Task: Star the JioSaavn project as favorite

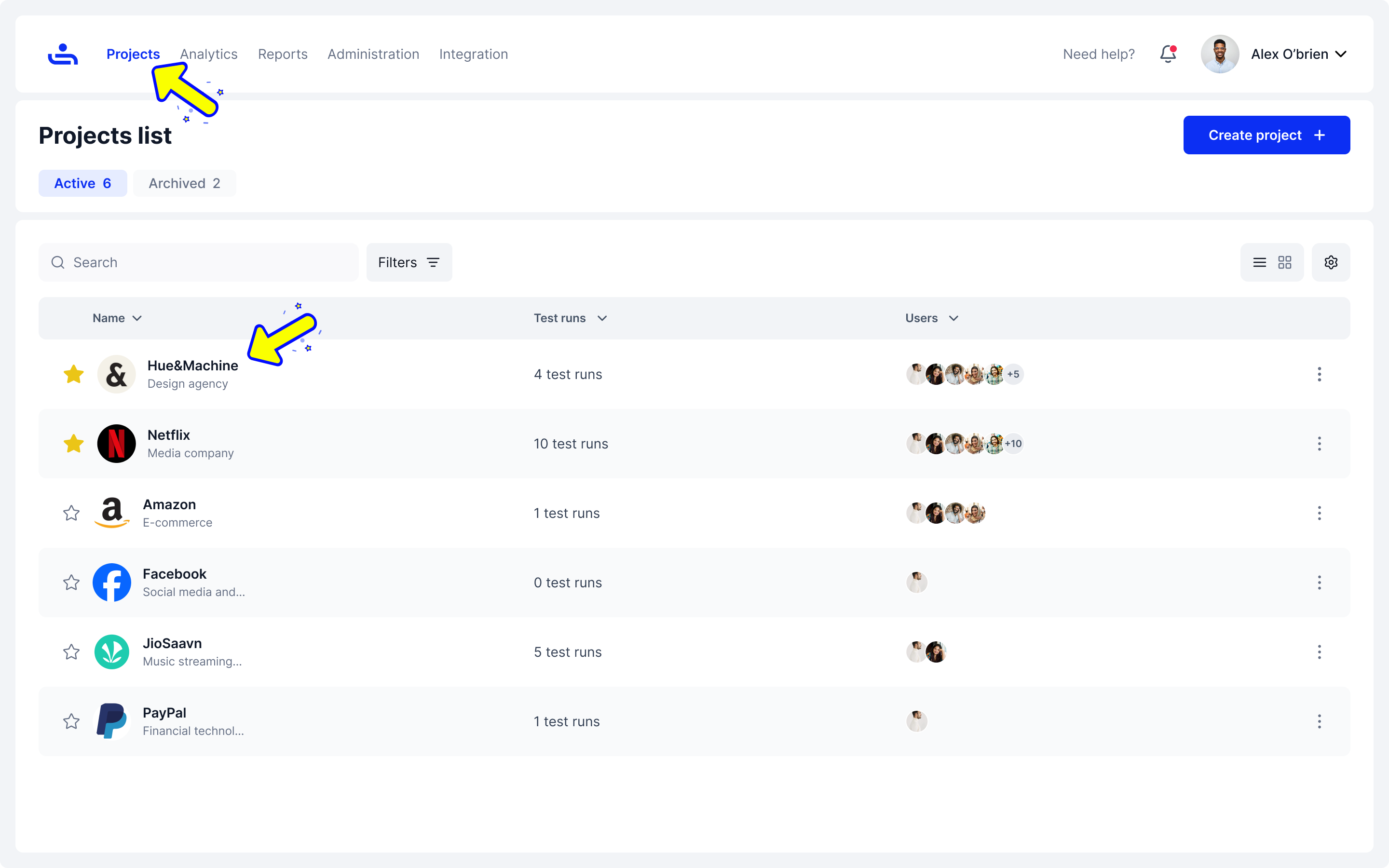Action: coord(71,652)
